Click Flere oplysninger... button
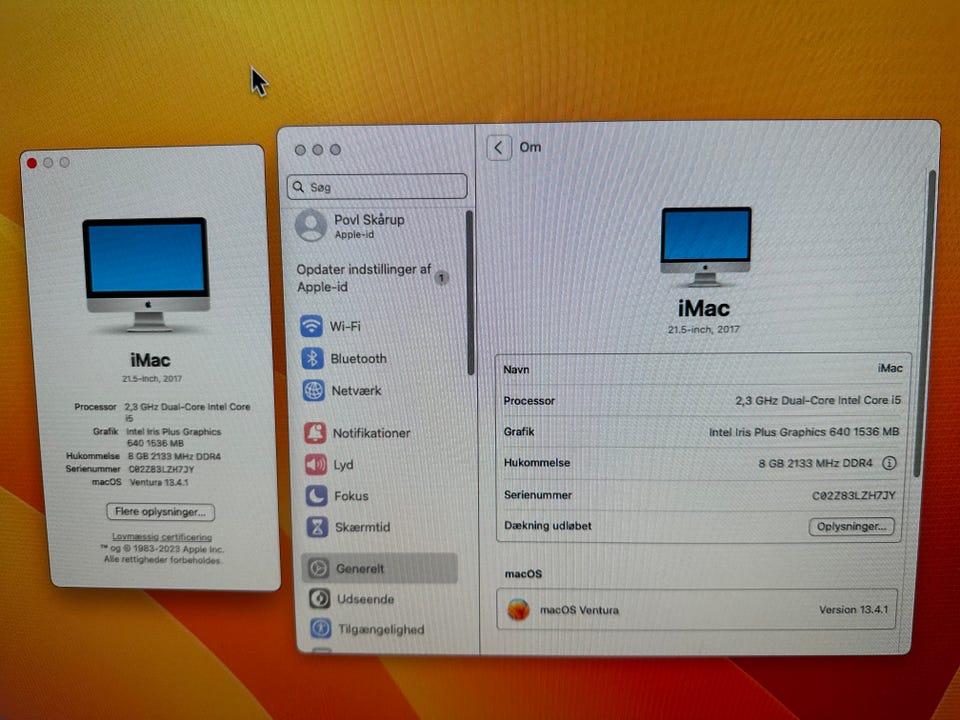The height and width of the screenshot is (720, 960). (160, 511)
